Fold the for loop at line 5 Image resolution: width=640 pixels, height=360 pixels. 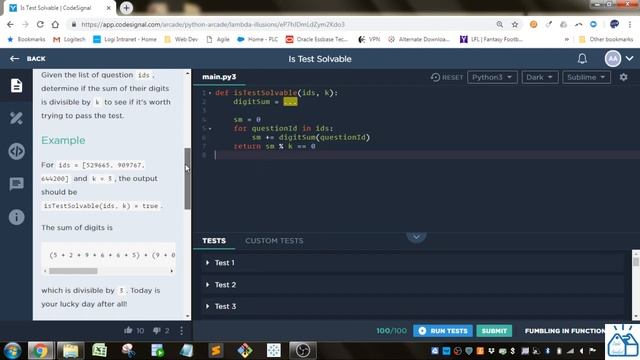point(210,129)
